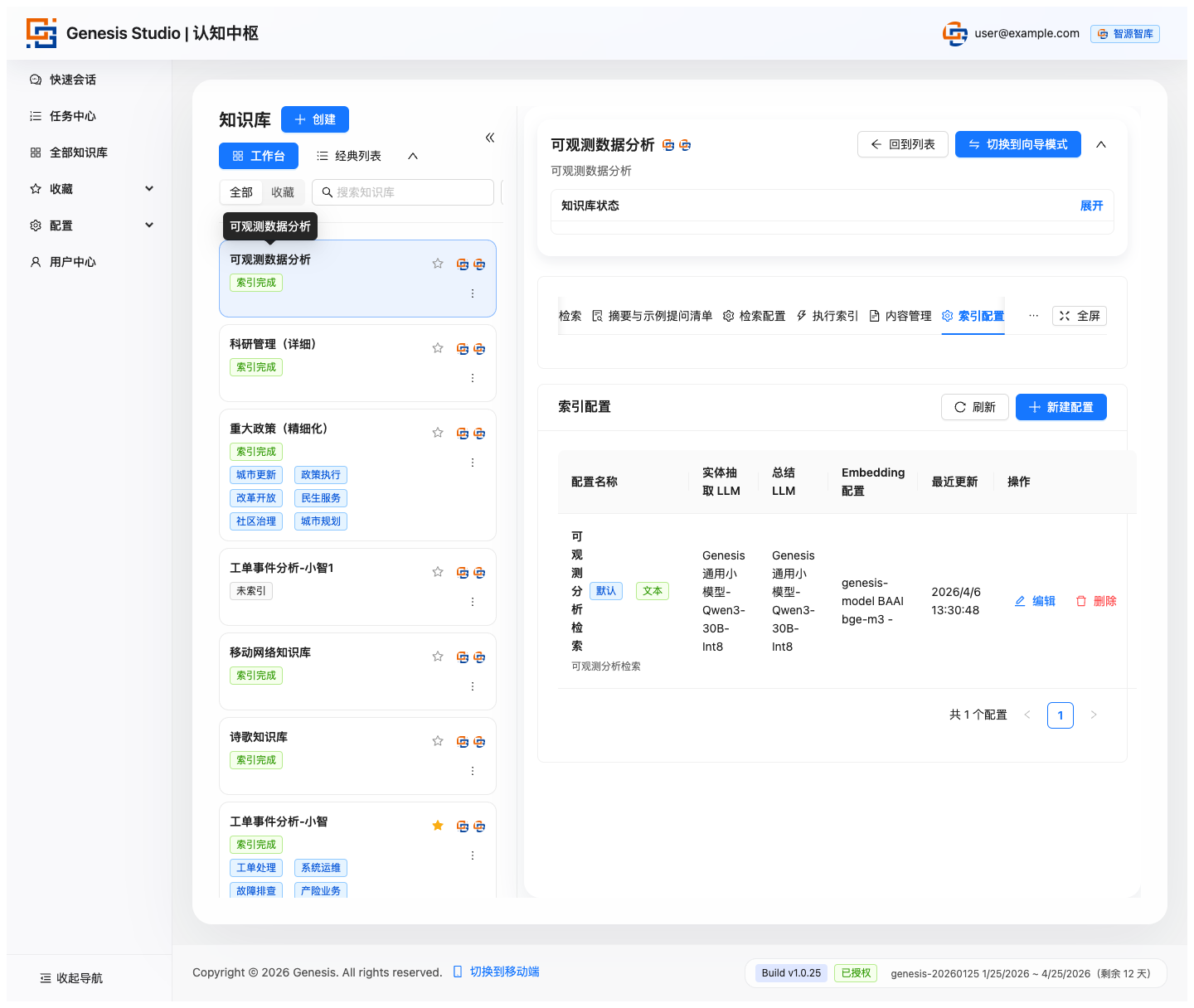Click the Genesis Studio logo in header
This screenshot has height=1008, width=1194.
click(41, 33)
